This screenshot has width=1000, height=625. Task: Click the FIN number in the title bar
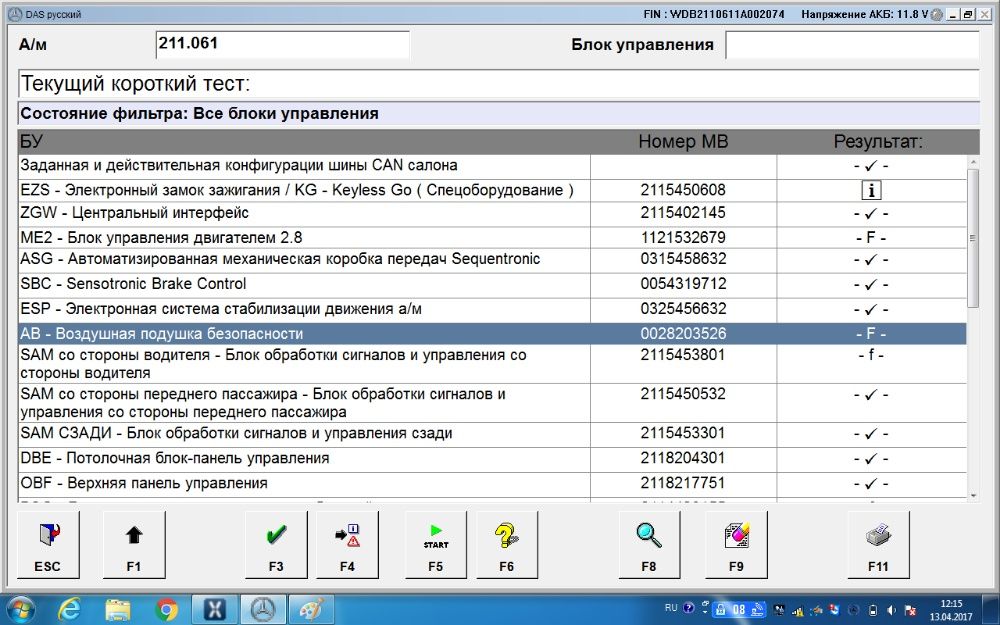click(714, 14)
